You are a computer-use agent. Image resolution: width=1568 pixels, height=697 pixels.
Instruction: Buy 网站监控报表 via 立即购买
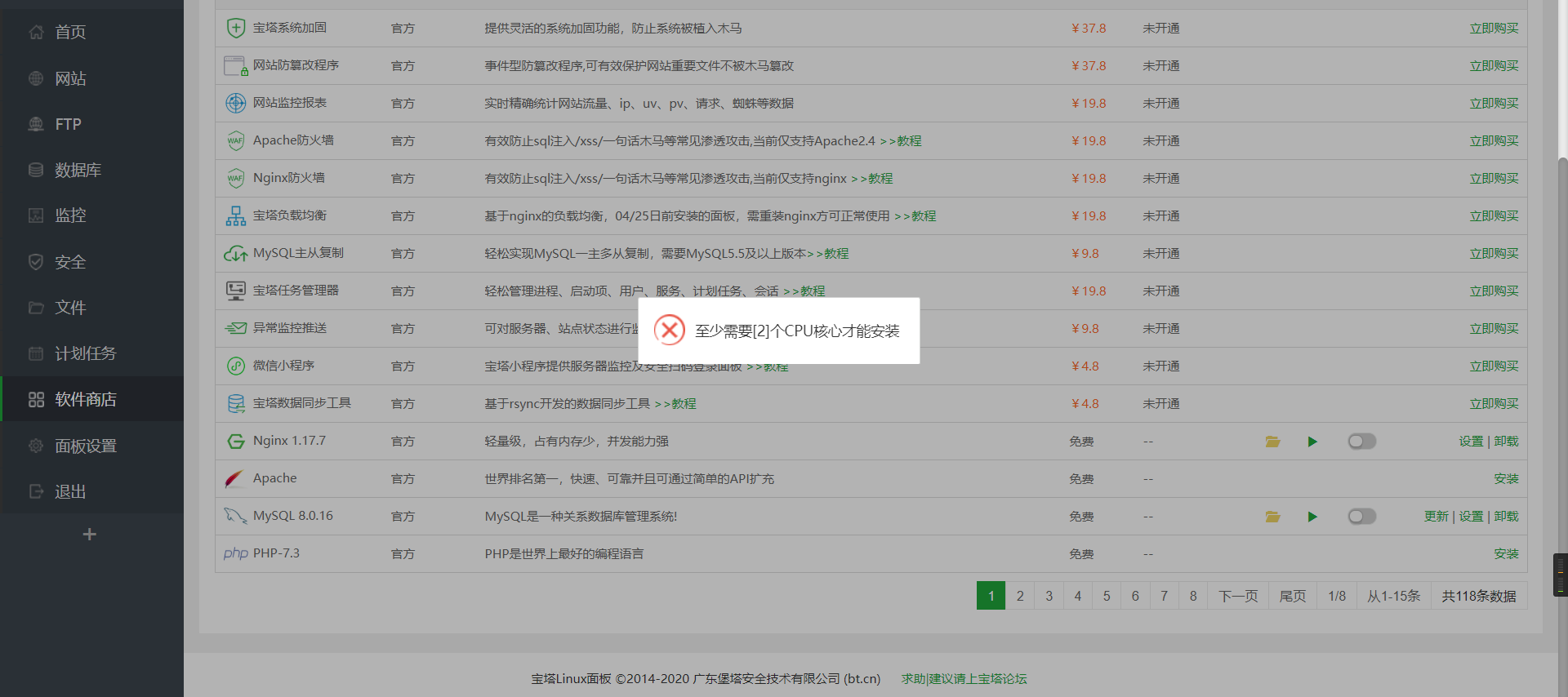1494,104
